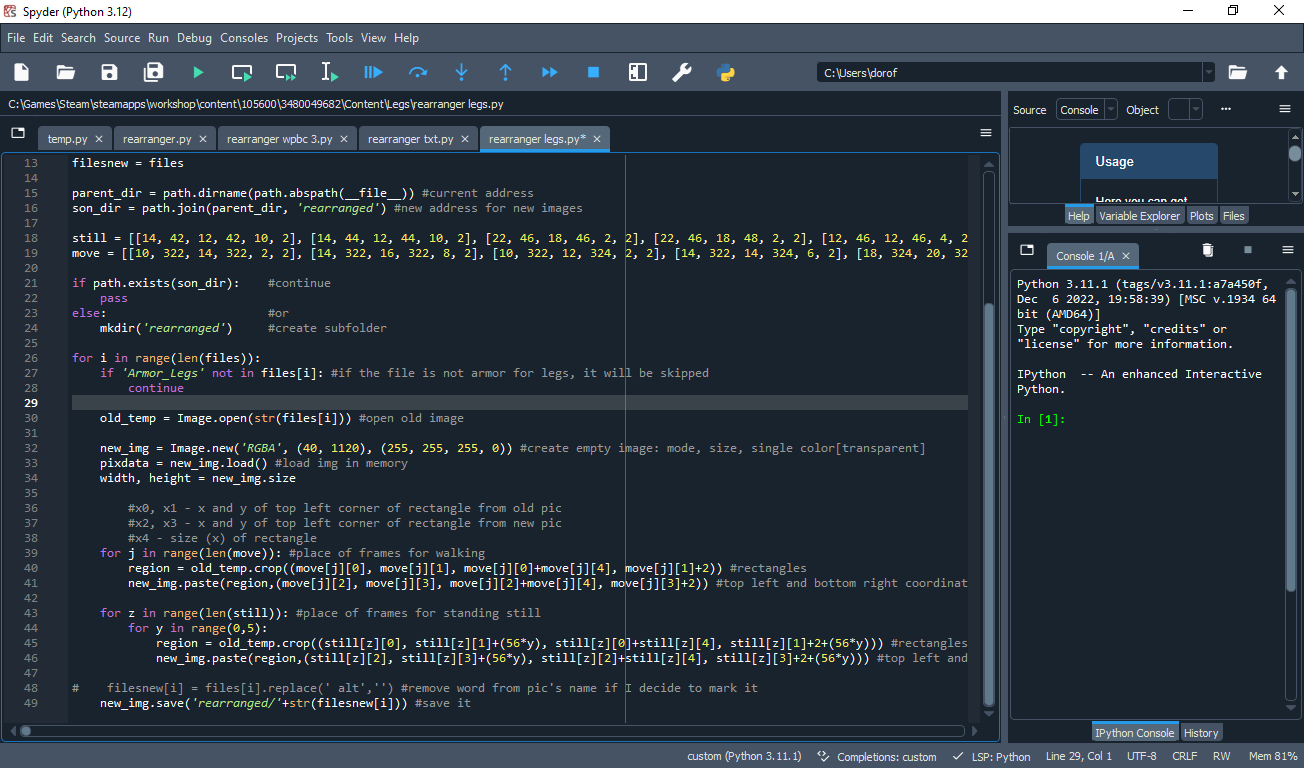Click custom (Python 3.11.1) interpreter status

[x=744, y=757]
